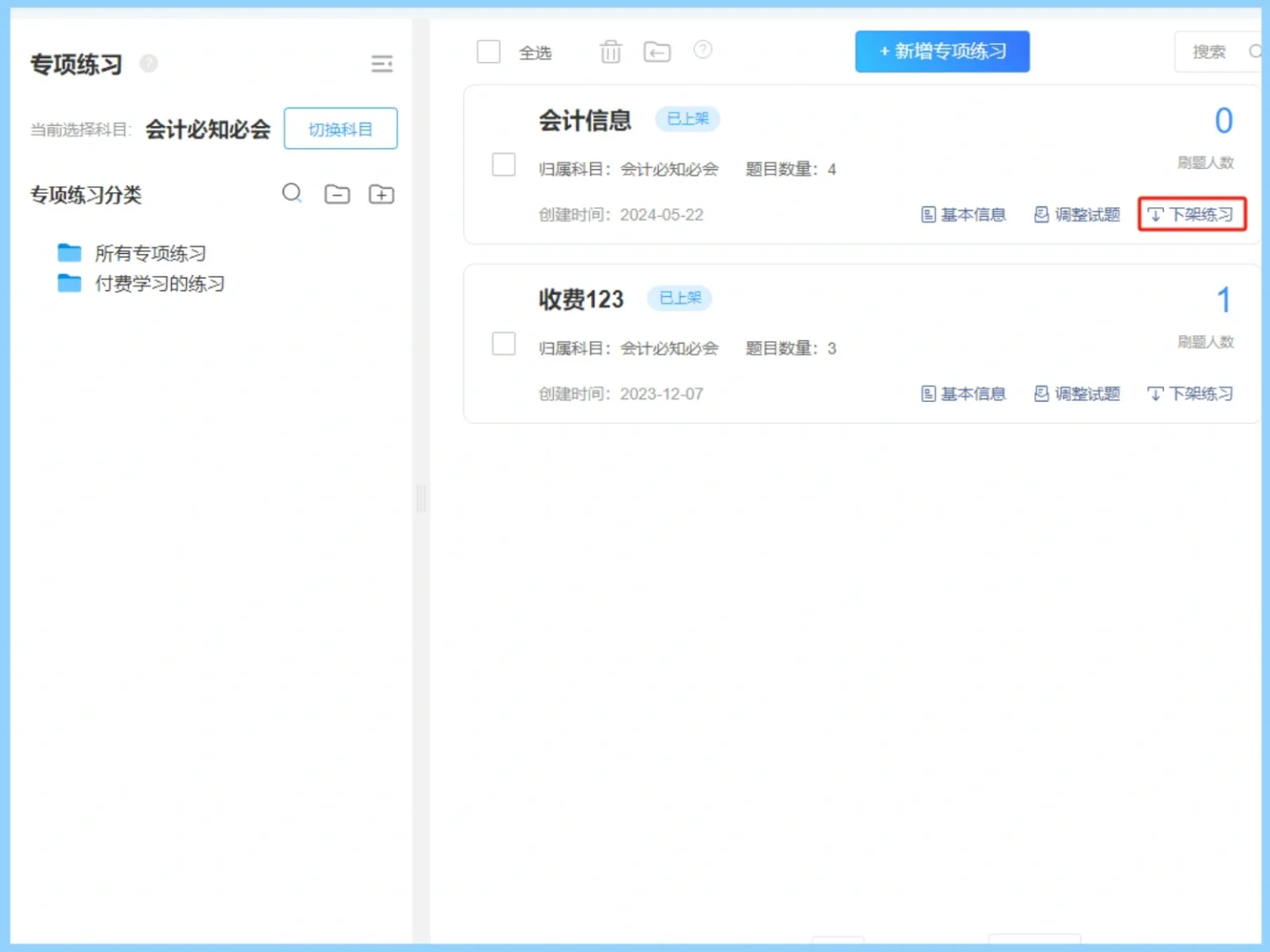Click the add folder icon in sidebar
The height and width of the screenshot is (952, 1270).
tap(381, 194)
